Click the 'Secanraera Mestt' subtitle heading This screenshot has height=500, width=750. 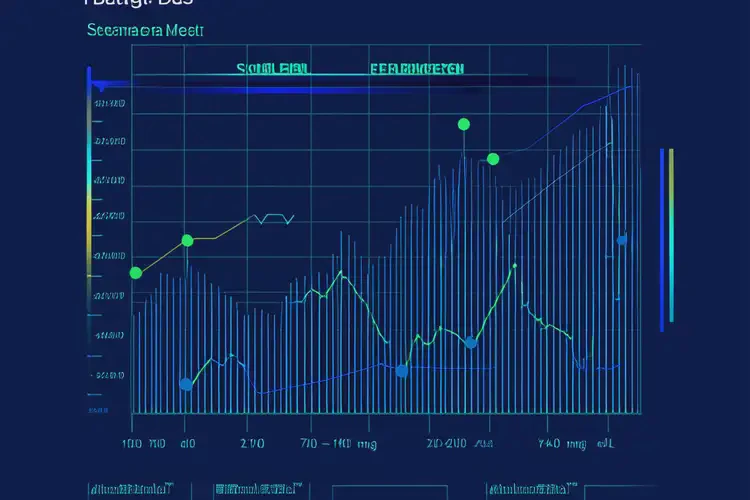[x=145, y=31]
